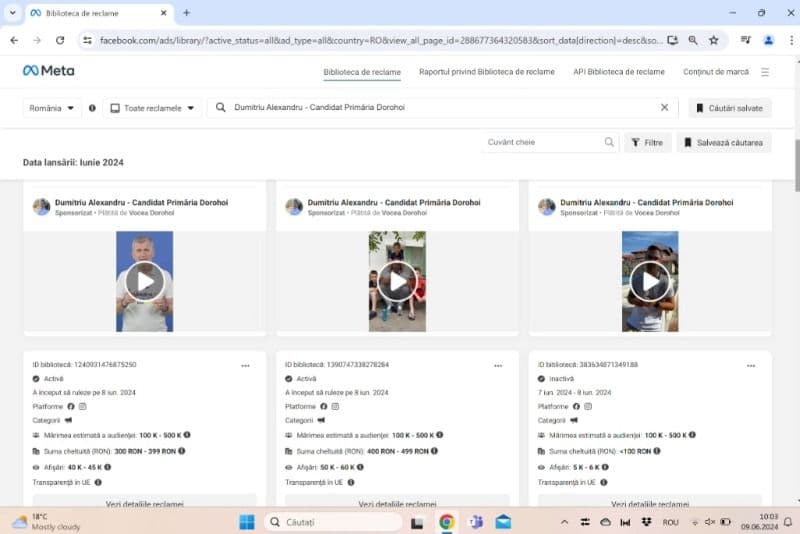
Task: Open the three-dots menu for ad 1390747338278284
Action: pos(498,366)
